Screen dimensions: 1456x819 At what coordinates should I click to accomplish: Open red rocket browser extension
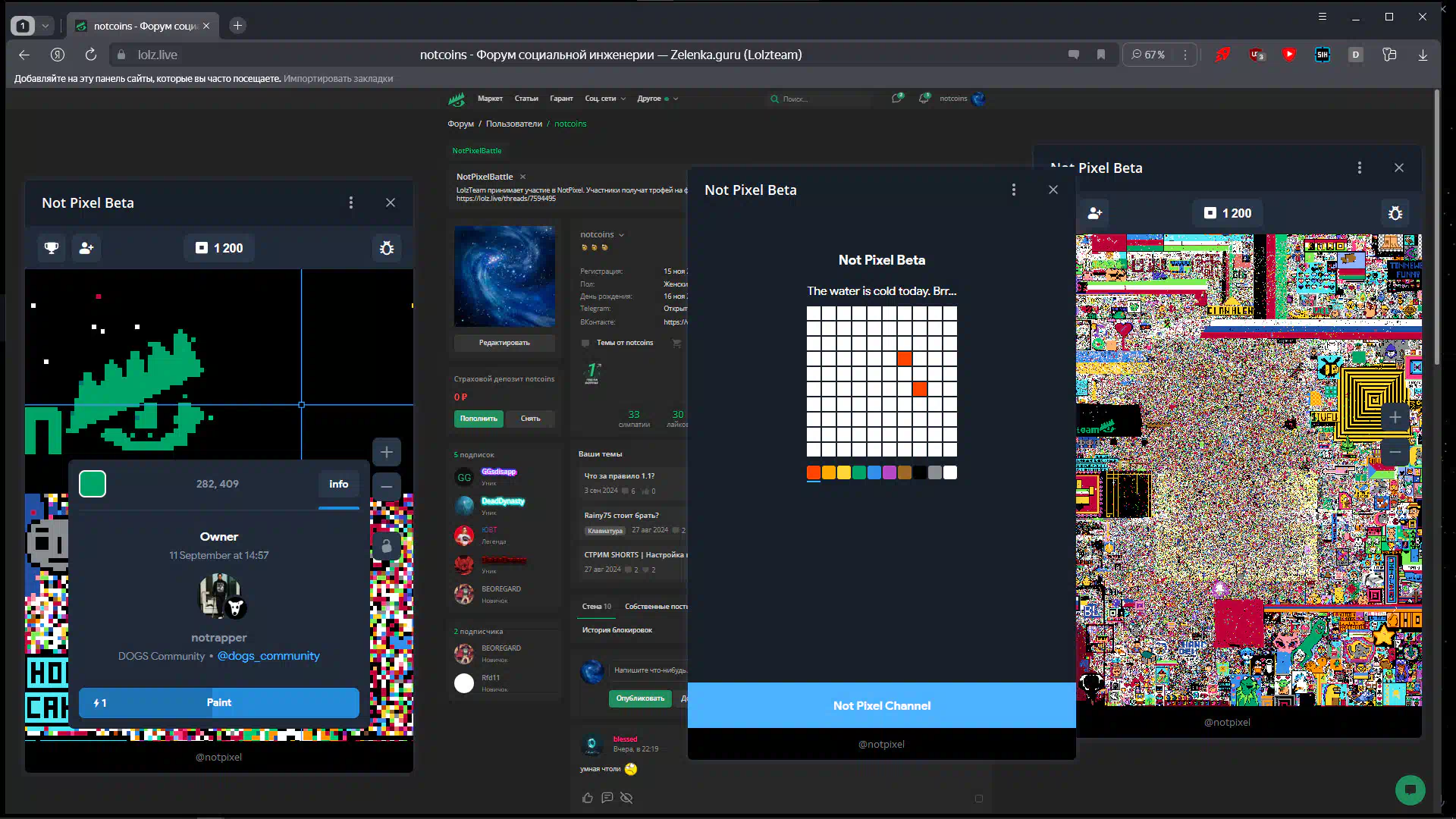1222,55
